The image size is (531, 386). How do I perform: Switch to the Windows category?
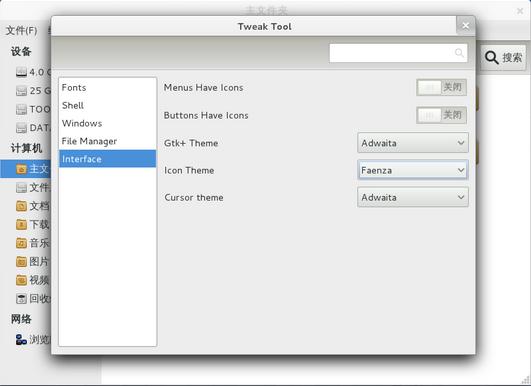[x=107, y=123]
